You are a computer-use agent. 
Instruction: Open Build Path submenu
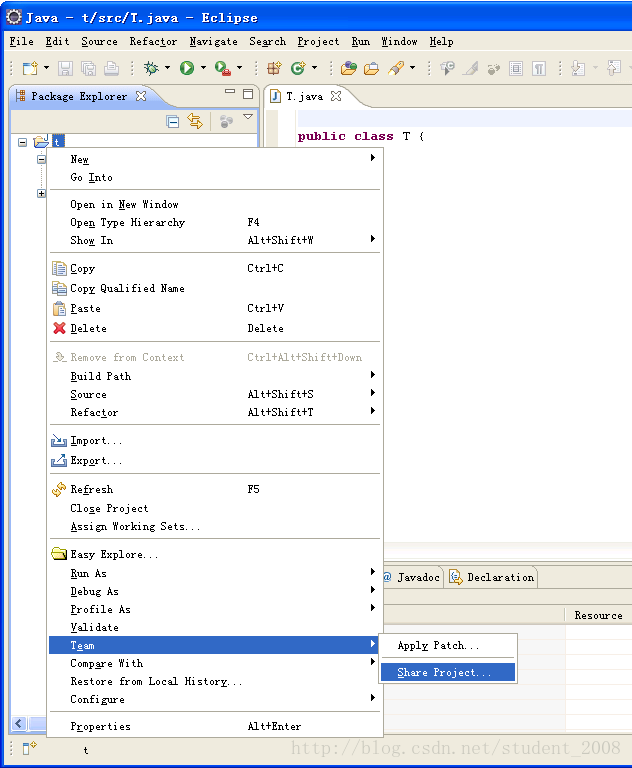click(215, 376)
